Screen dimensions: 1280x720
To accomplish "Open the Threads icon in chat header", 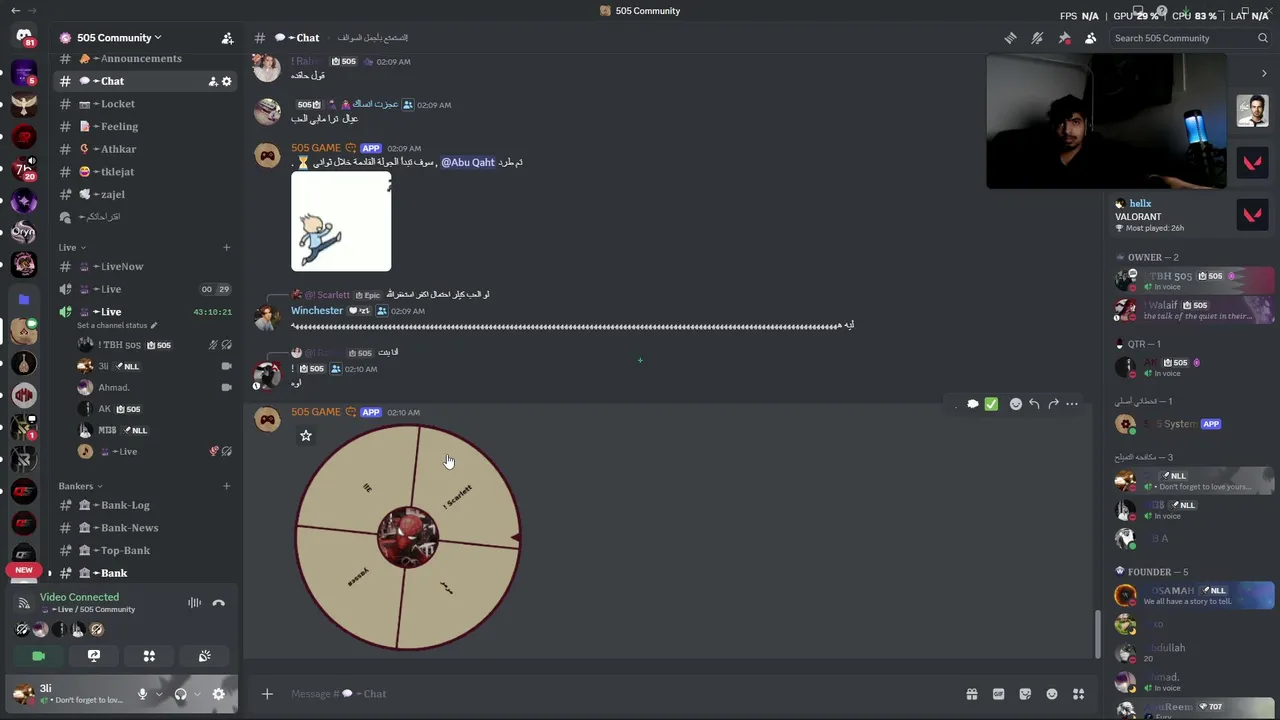I will point(1010,38).
